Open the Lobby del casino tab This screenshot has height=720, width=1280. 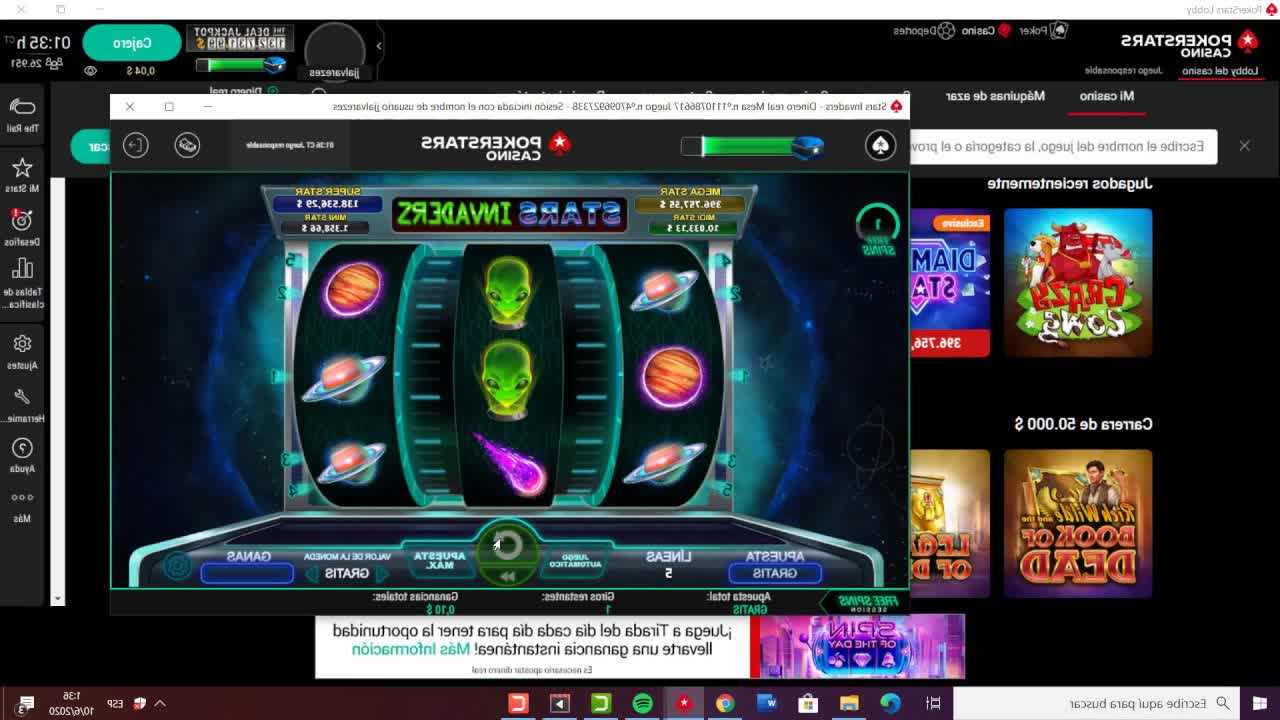tap(1220, 71)
